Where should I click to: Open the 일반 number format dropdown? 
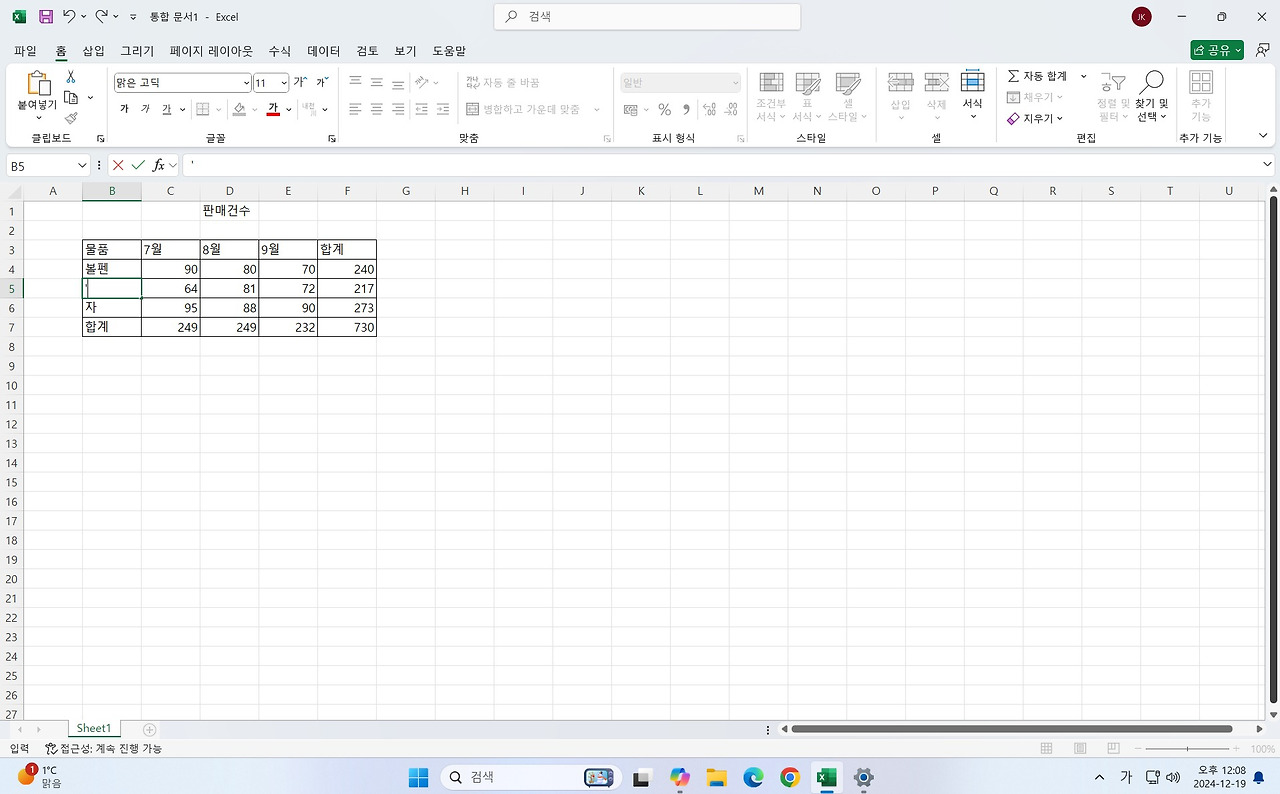coord(735,83)
